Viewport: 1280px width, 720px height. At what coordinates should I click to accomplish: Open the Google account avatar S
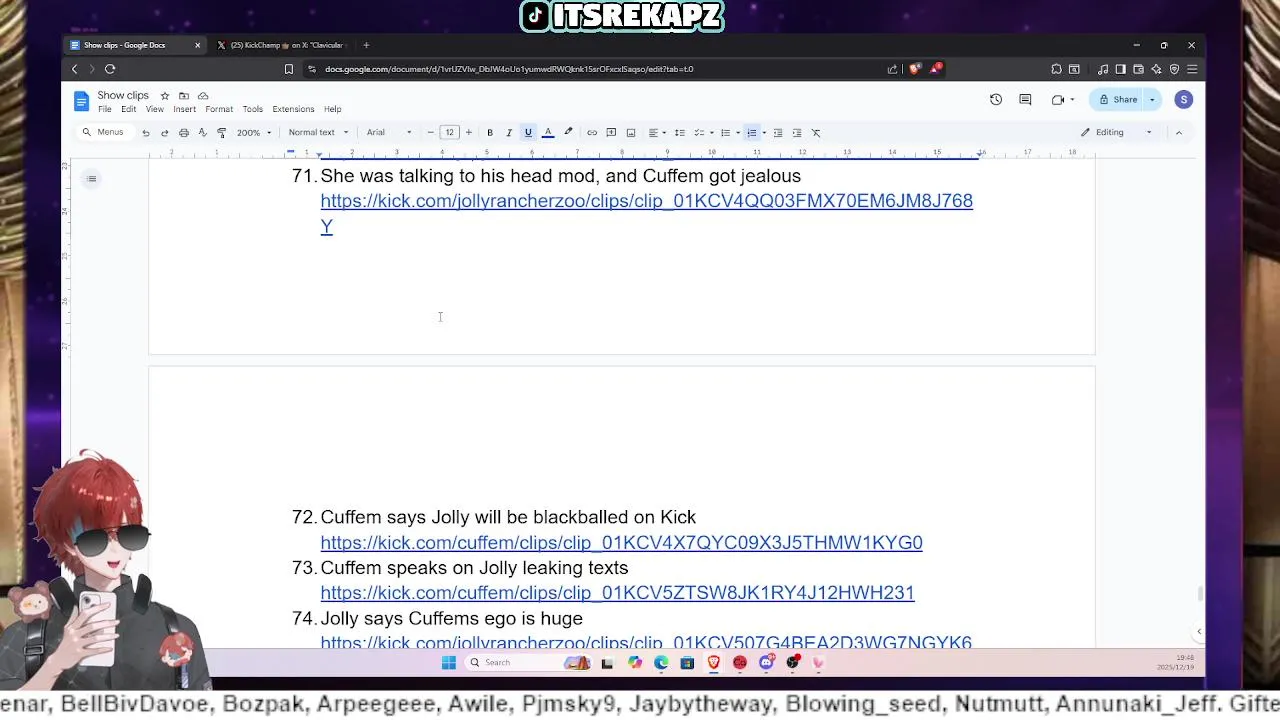pos(1184,100)
